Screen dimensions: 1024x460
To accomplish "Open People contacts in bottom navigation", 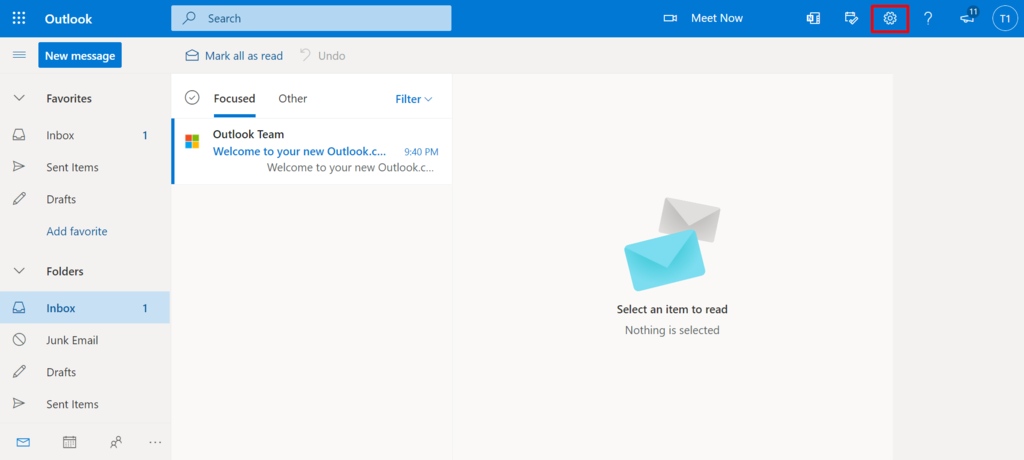I will [x=116, y=442].
